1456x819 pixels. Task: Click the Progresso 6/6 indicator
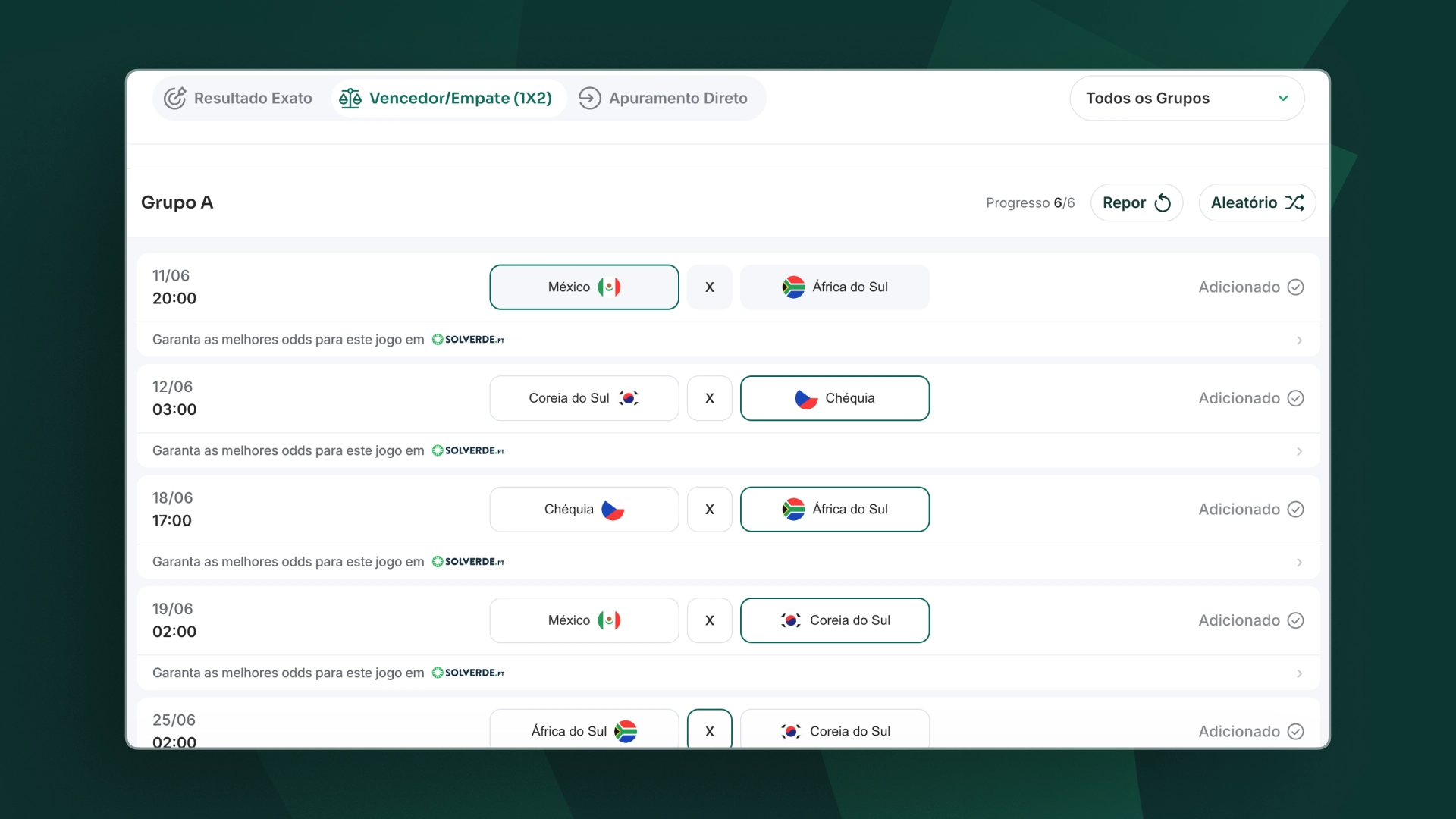coord(1031,203)
